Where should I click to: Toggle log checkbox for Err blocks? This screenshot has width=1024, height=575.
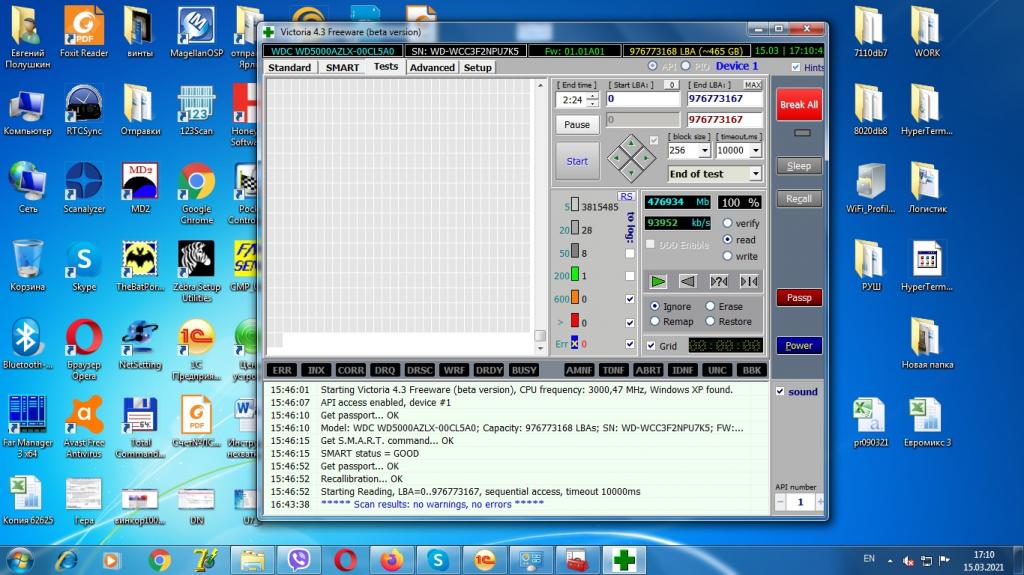pyautogui.click(x=630, y=344)
